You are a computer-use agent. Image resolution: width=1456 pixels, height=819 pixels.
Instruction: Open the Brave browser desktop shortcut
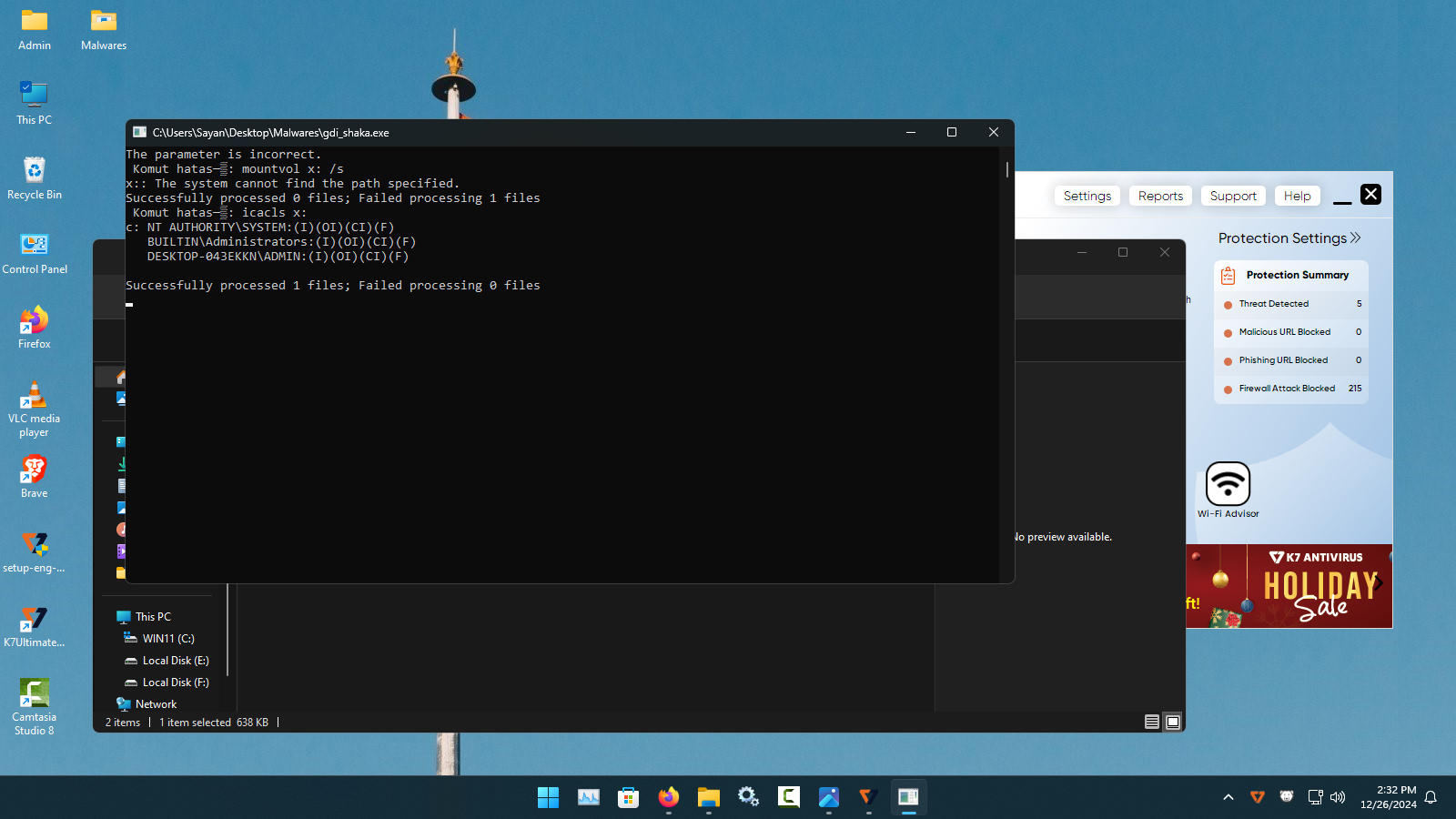pyautogui.click(x=35, y=477)
